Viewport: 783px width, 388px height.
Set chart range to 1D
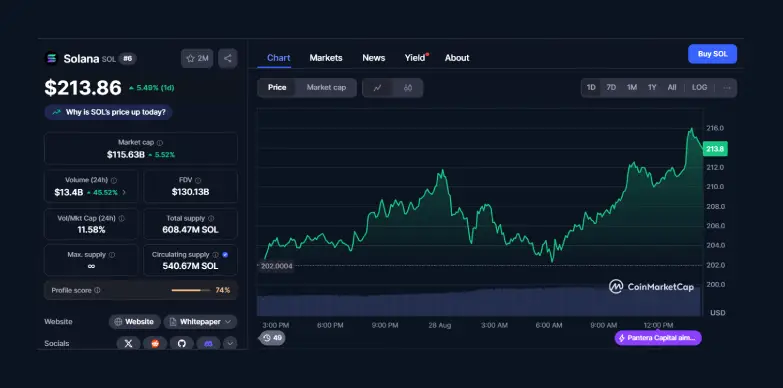(591, 87)
